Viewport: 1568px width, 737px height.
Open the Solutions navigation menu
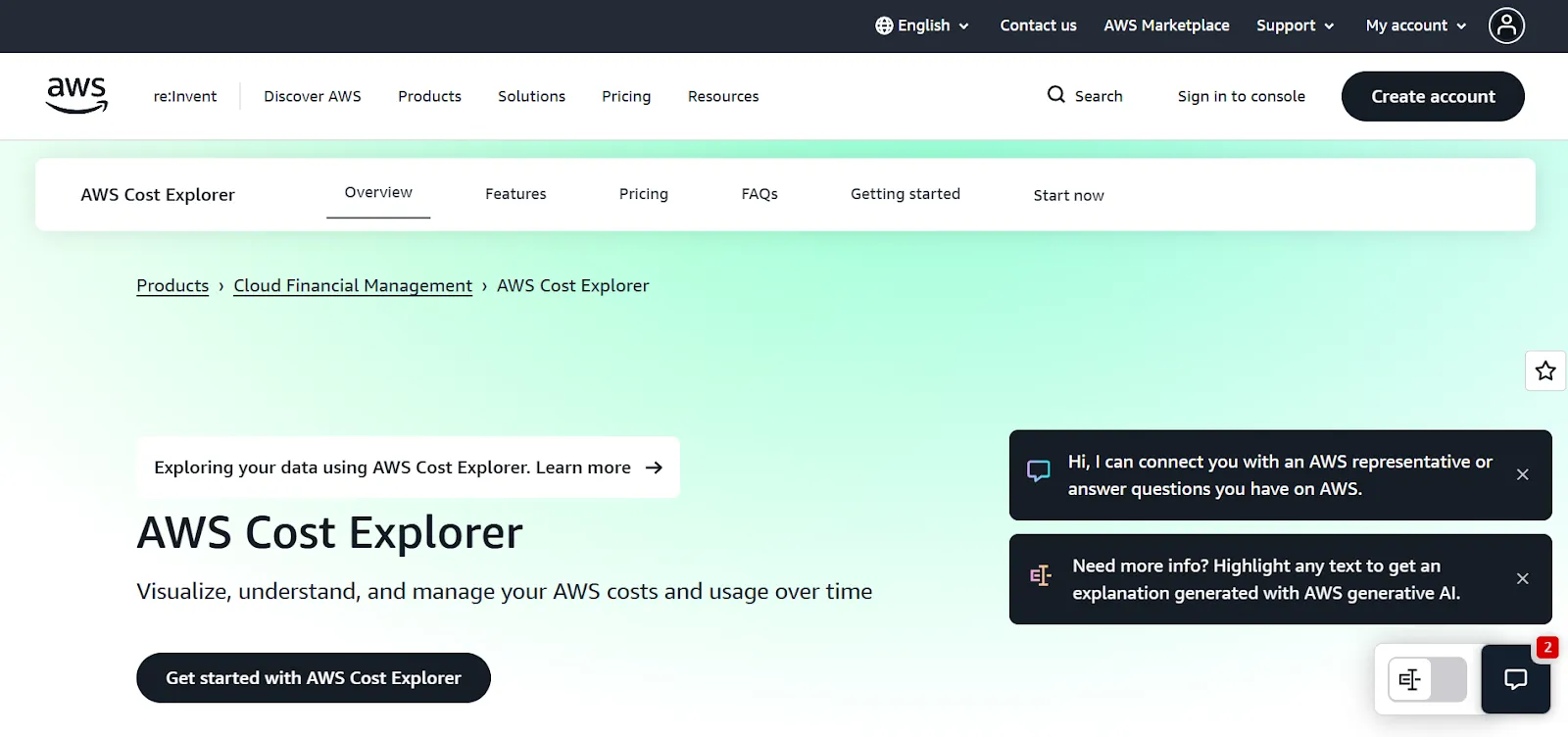click(531, 96)
